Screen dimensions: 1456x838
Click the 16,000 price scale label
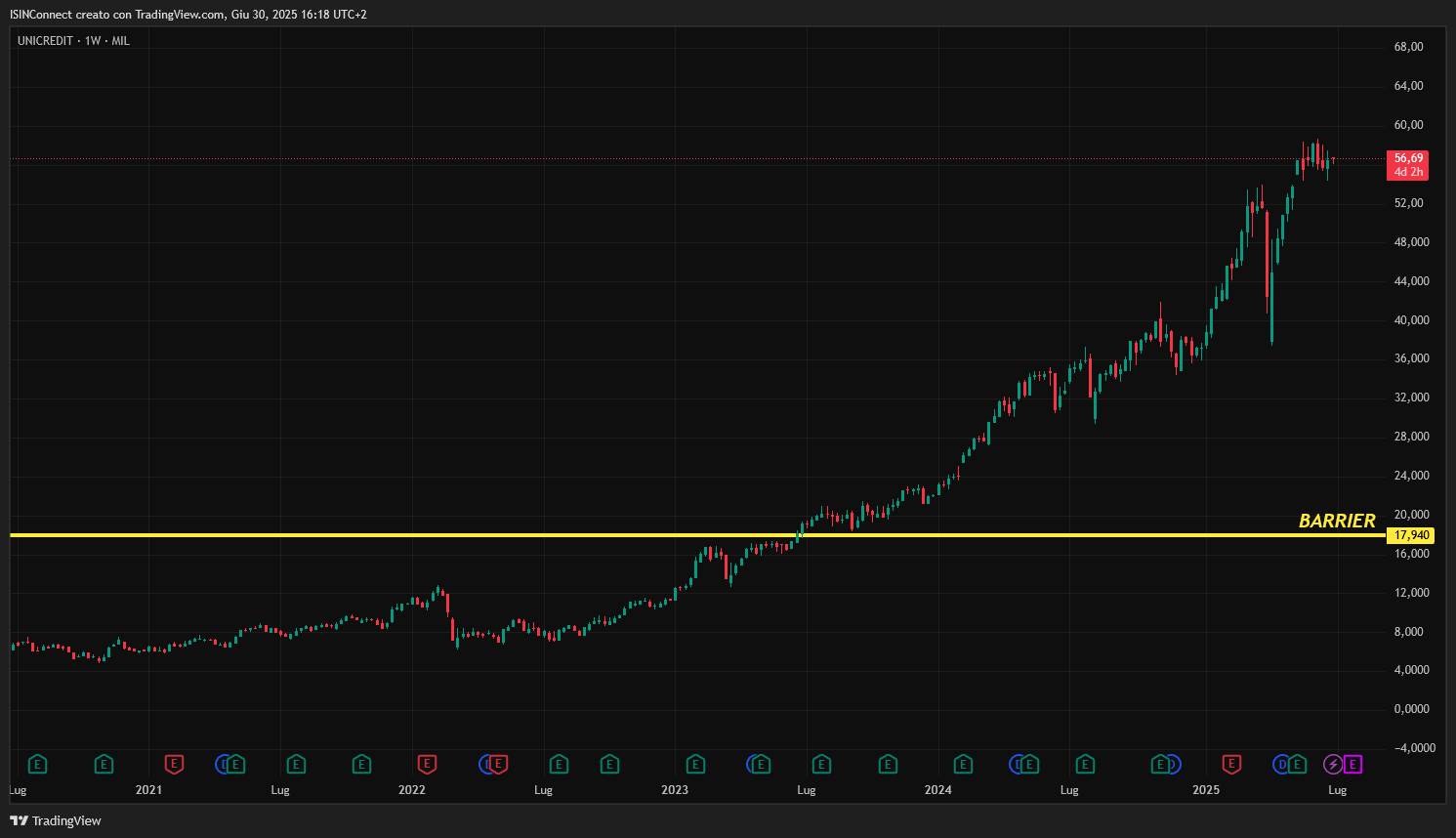coord(1411,554)
